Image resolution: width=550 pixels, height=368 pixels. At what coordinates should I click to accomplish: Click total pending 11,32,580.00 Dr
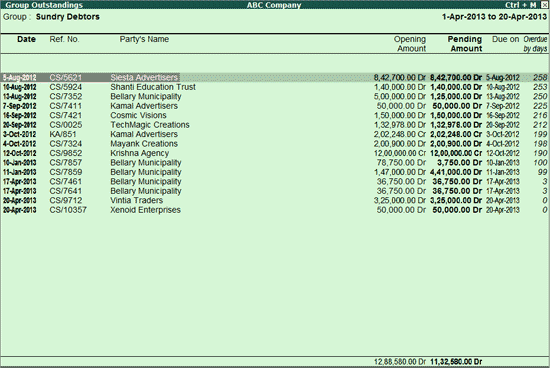tap(456, 362)
